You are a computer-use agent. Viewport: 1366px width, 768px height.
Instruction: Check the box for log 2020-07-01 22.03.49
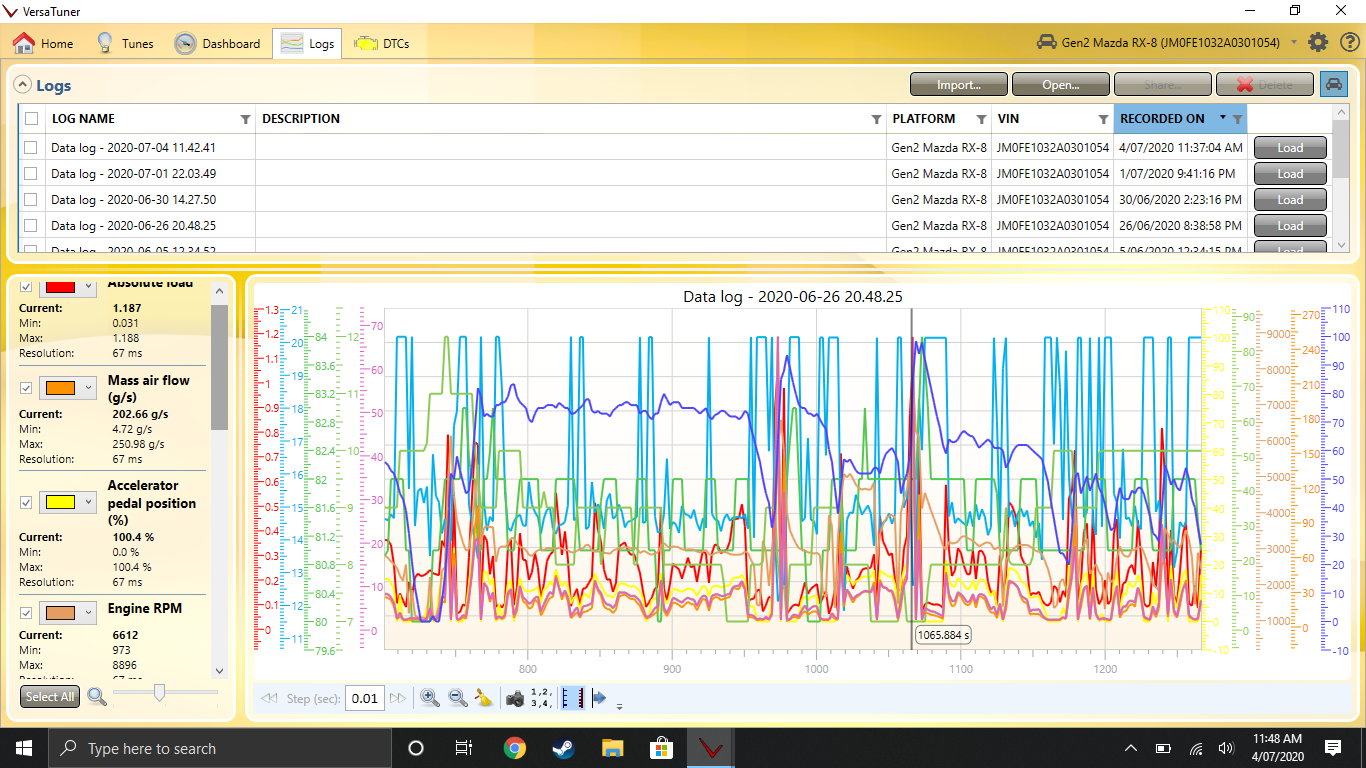(31, 174)
